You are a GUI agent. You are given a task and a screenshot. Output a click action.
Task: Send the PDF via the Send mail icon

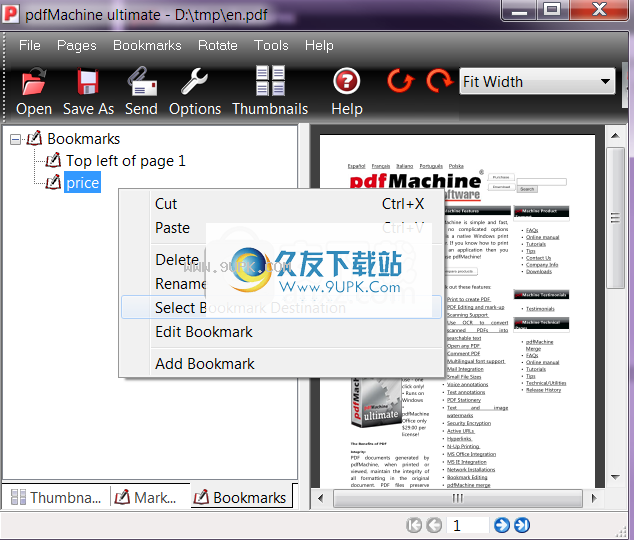(141, 82)
